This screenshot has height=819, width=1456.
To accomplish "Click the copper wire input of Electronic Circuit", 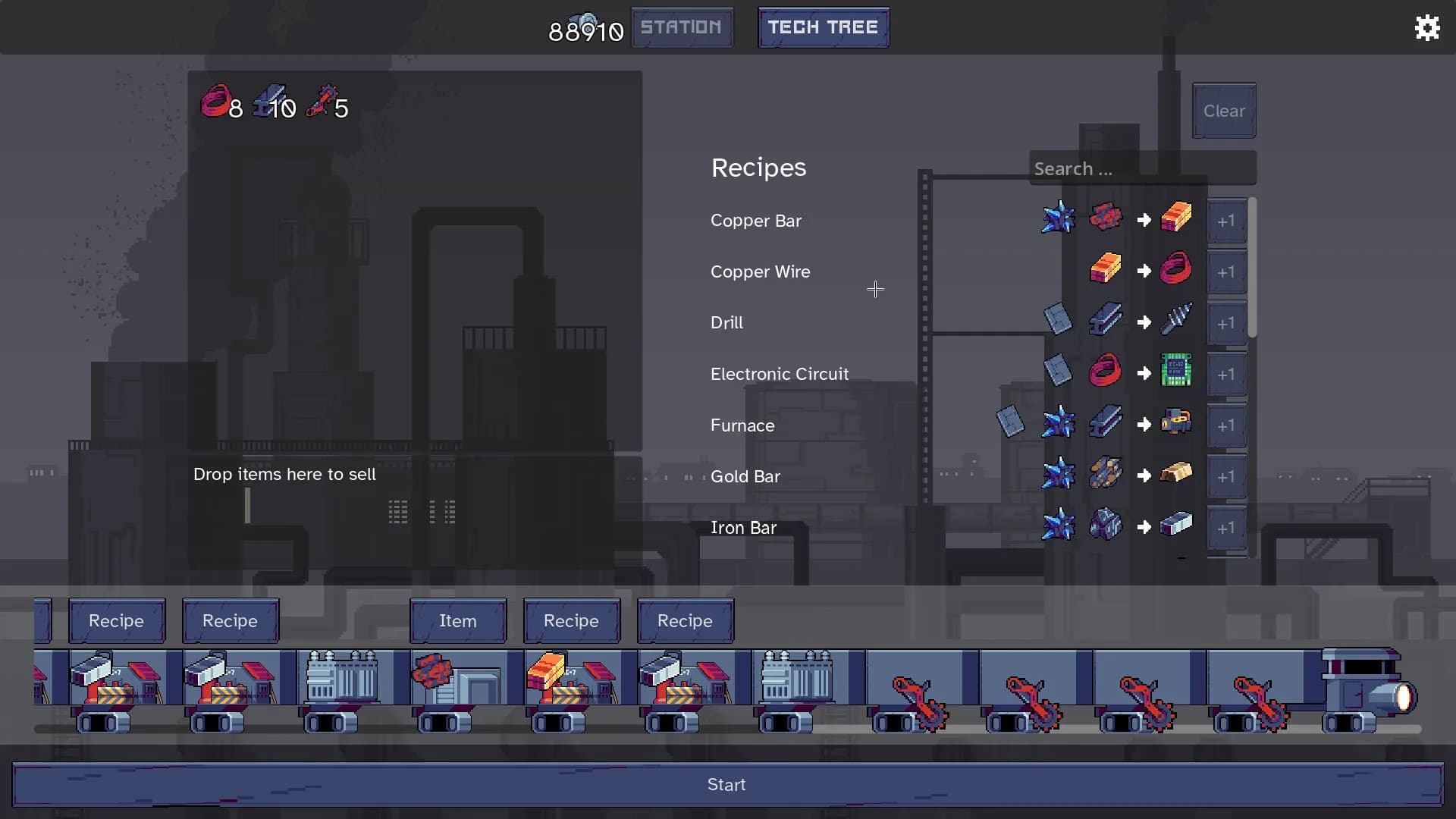I will tap(1106, 371).
